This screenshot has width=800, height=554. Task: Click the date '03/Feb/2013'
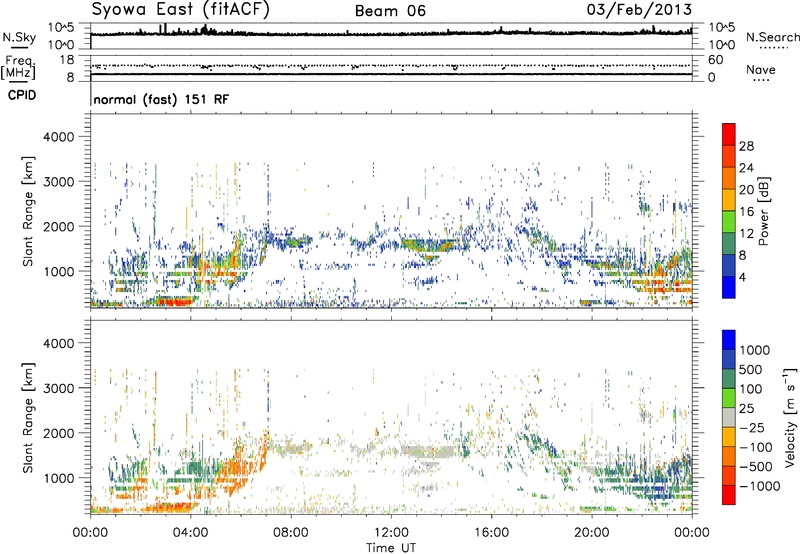pos(639,9)
